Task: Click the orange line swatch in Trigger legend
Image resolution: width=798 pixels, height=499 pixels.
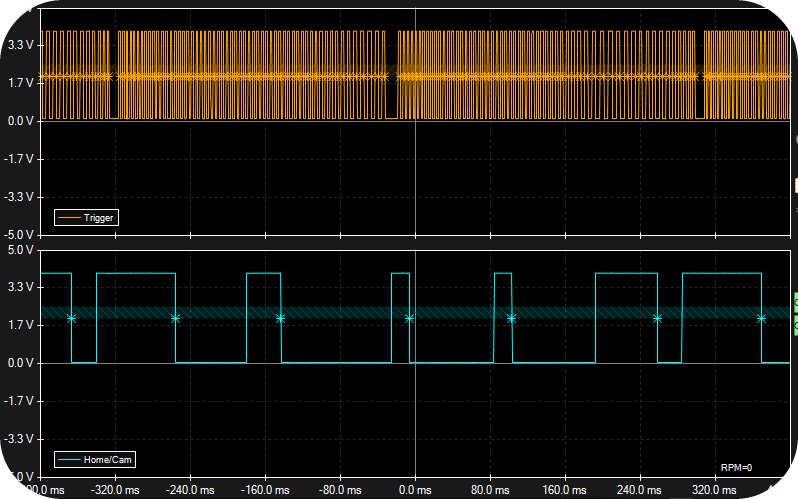Action: 69,218
